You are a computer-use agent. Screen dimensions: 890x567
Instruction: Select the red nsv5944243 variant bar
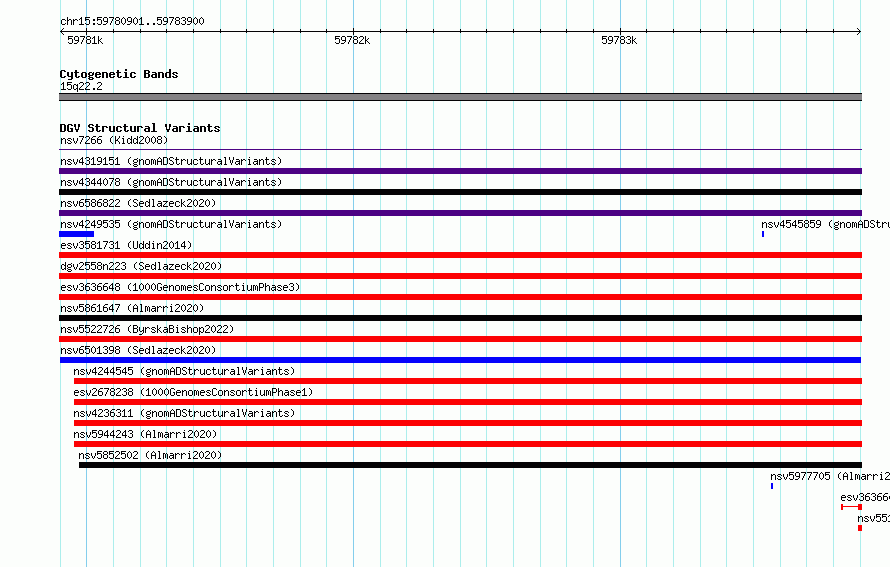point(468,444)
